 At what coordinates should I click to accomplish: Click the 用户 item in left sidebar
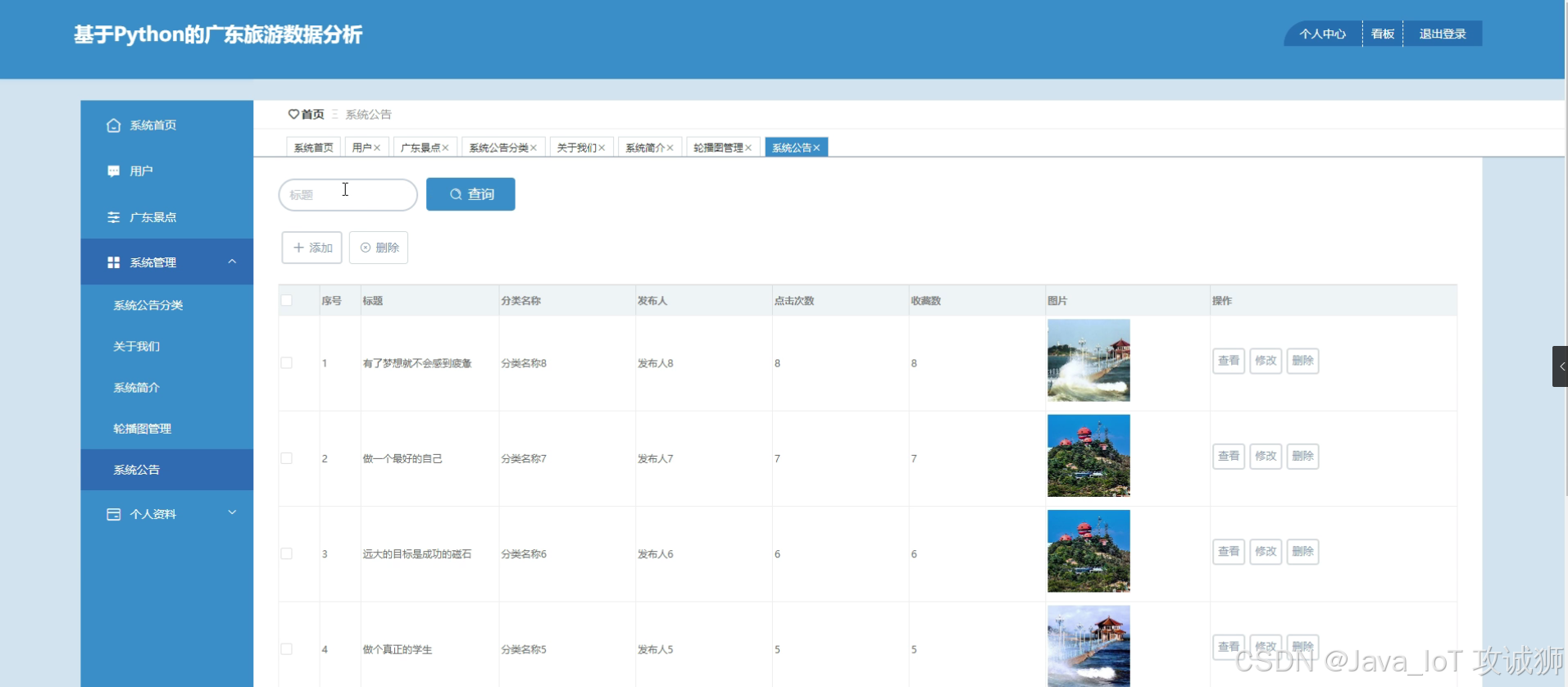pos(167,171)
